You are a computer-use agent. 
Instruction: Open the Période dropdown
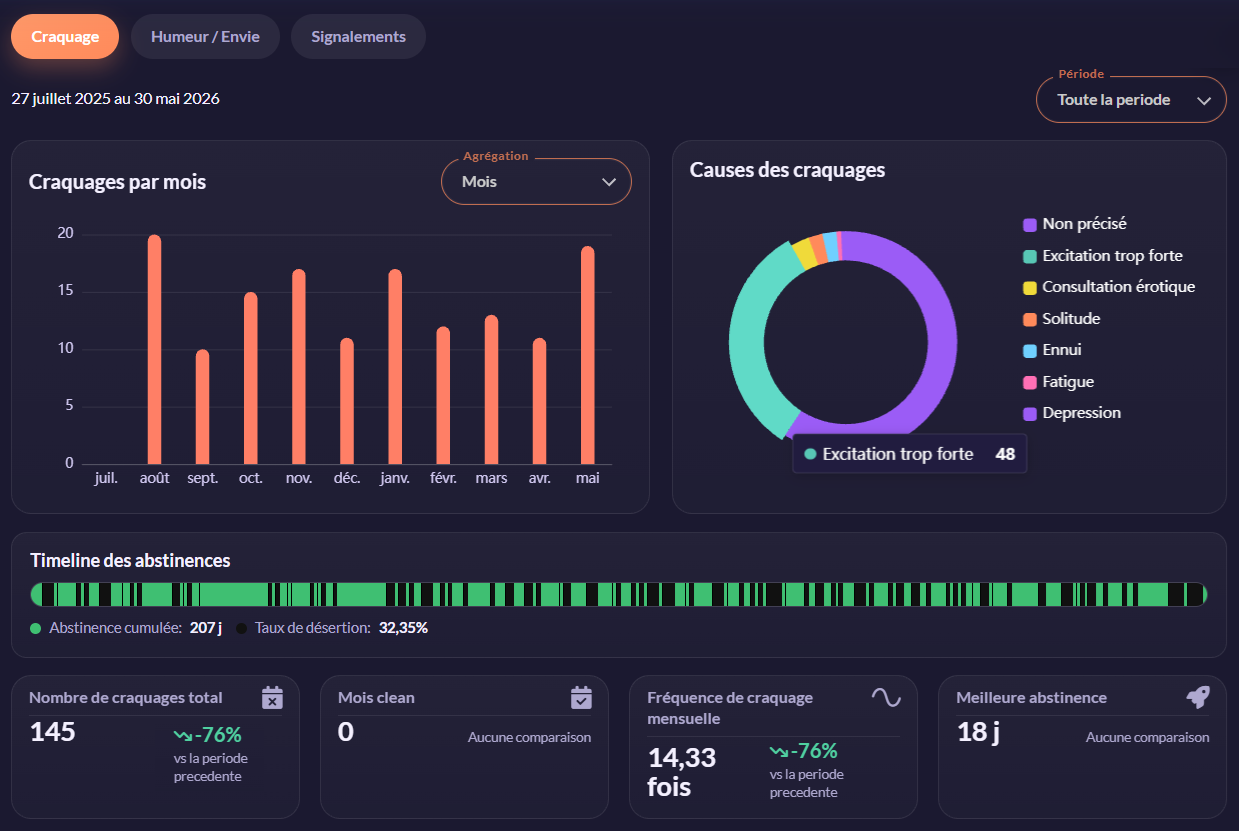tap(1131, 100)
